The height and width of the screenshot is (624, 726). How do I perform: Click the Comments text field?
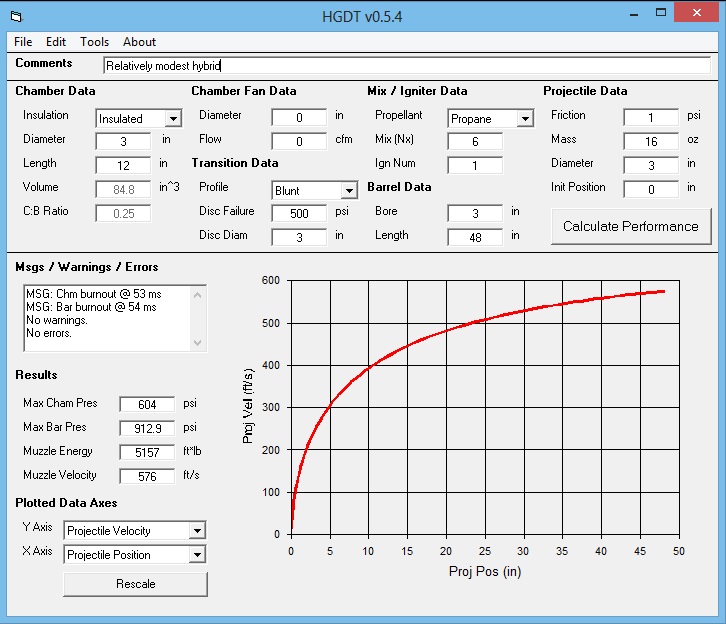click(406, 65)
